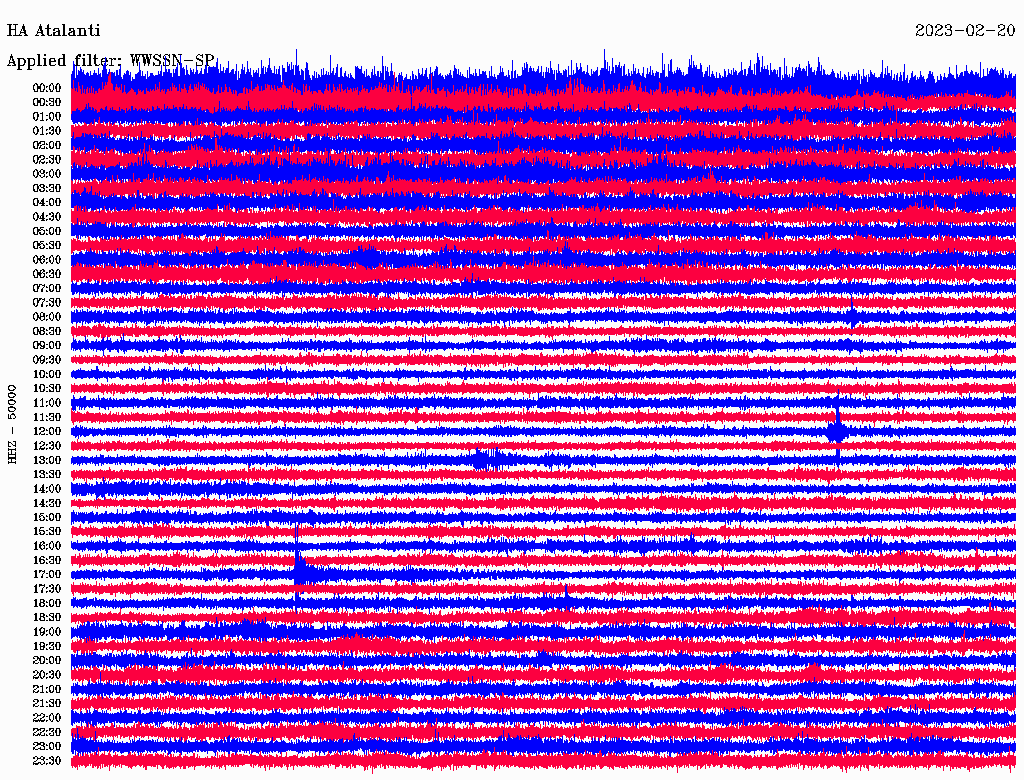The width and height of the screenshot is (1024, 780).
Task: Click the 23:00 time label
Action: pyautogui.click(x=47, y=746)
